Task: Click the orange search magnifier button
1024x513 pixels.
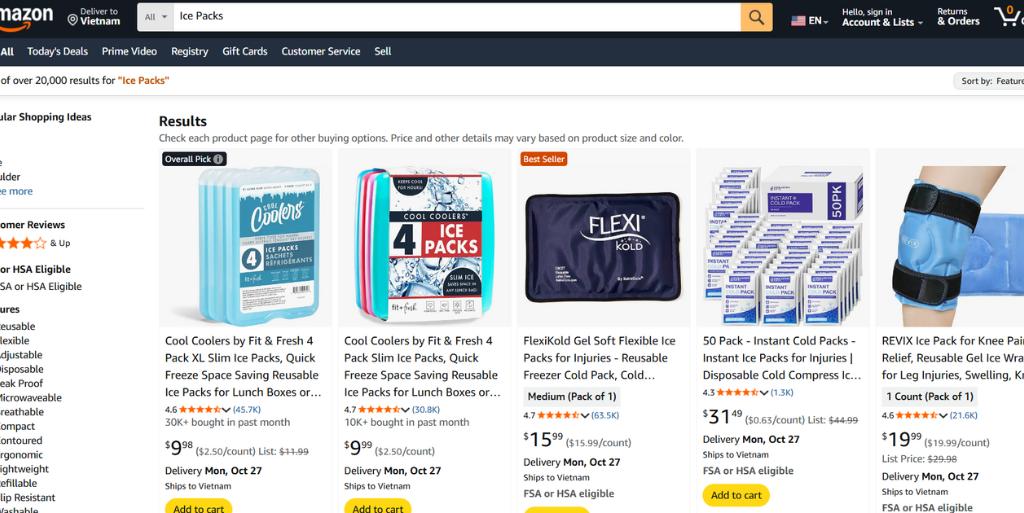Action: click(756, 17)
